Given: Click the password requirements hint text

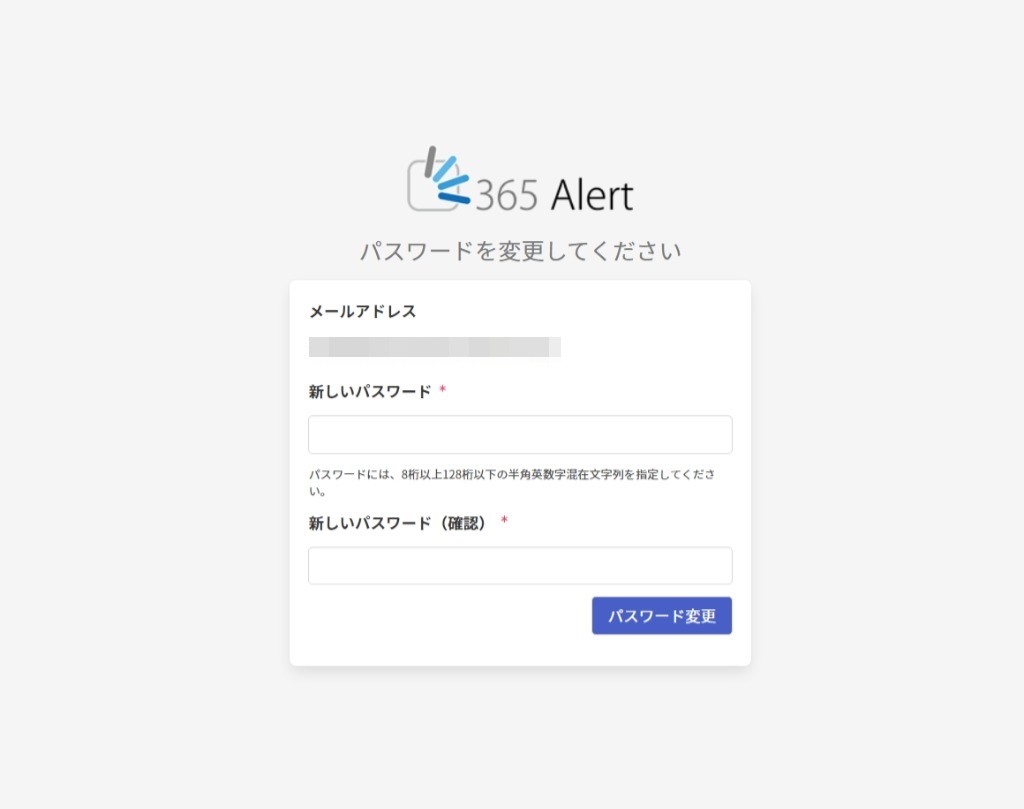Looking at the screenshot, I should click(512, 482).
